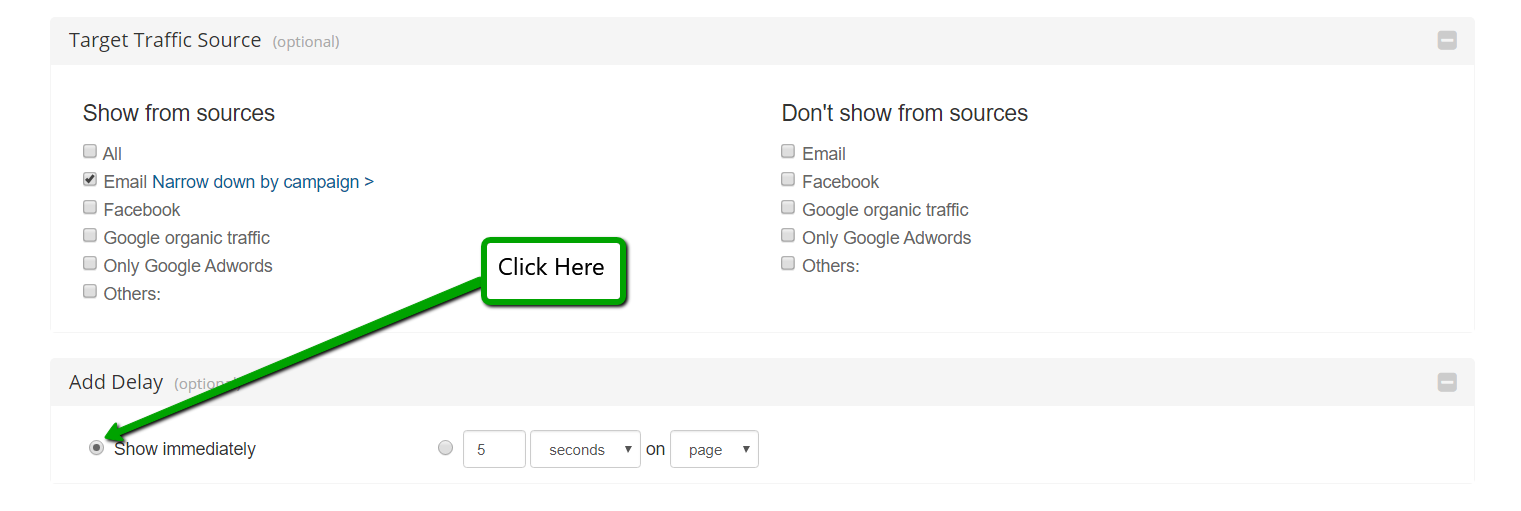Open the page scope dropdown
Image resolution: width=1521 pixels, height=511 pixels.
(x=714, y=449)
